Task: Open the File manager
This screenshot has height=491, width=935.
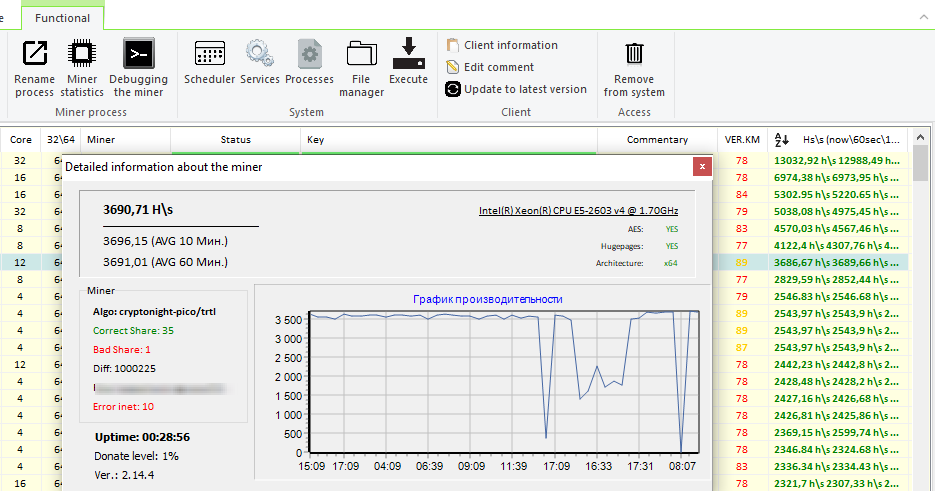Action: tap(361, 67)
